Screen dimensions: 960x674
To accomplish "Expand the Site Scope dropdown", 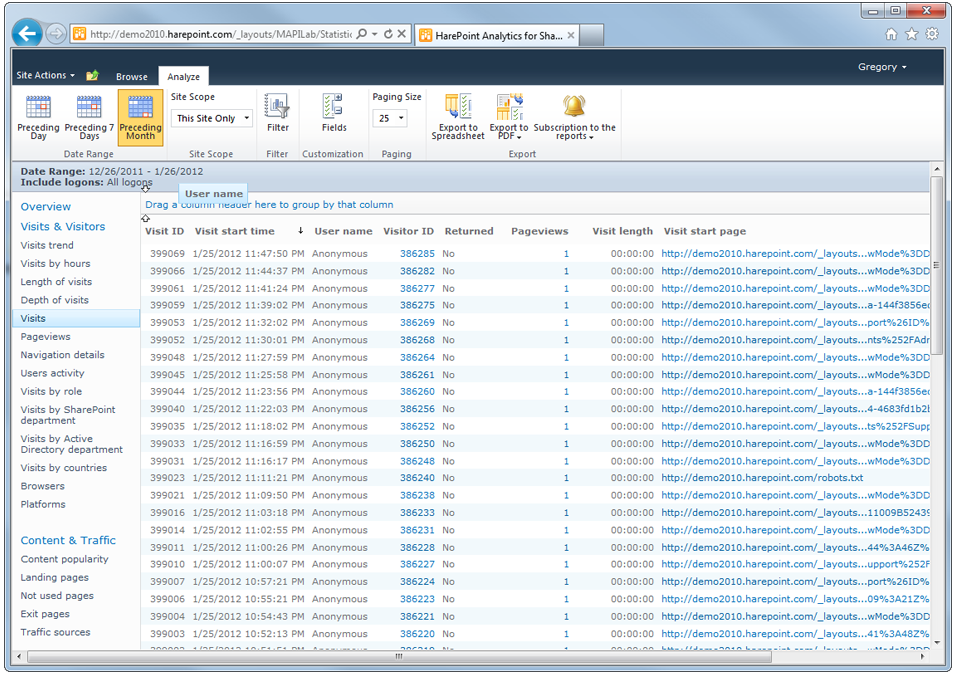I will point(212,118).
